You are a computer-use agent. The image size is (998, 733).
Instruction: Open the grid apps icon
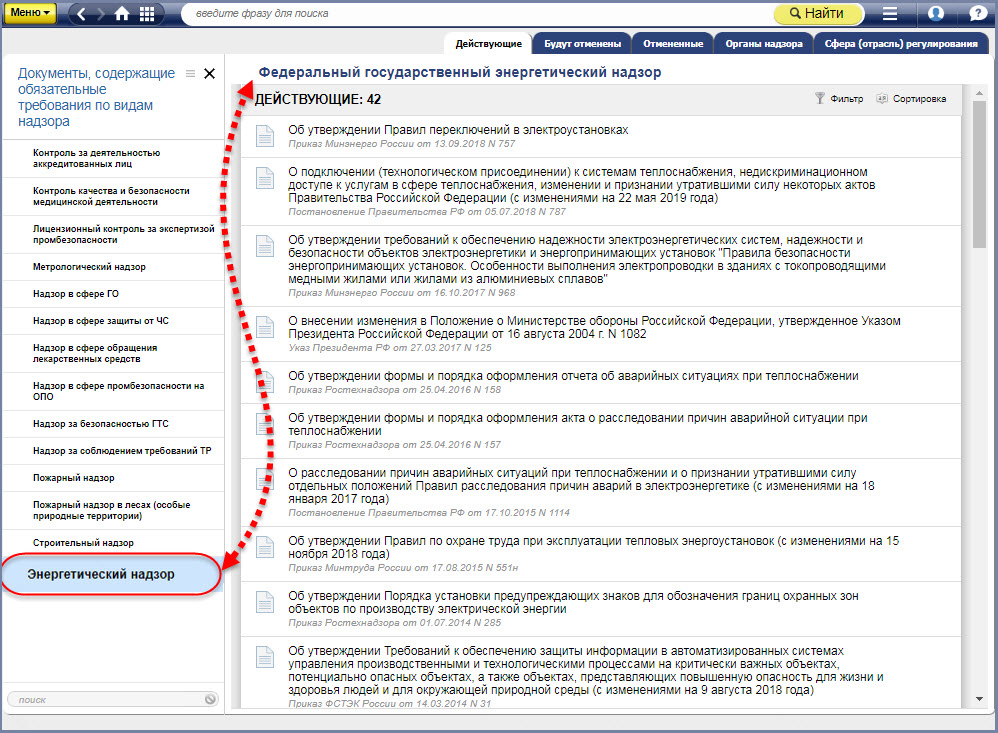click(x=147, y=14)
